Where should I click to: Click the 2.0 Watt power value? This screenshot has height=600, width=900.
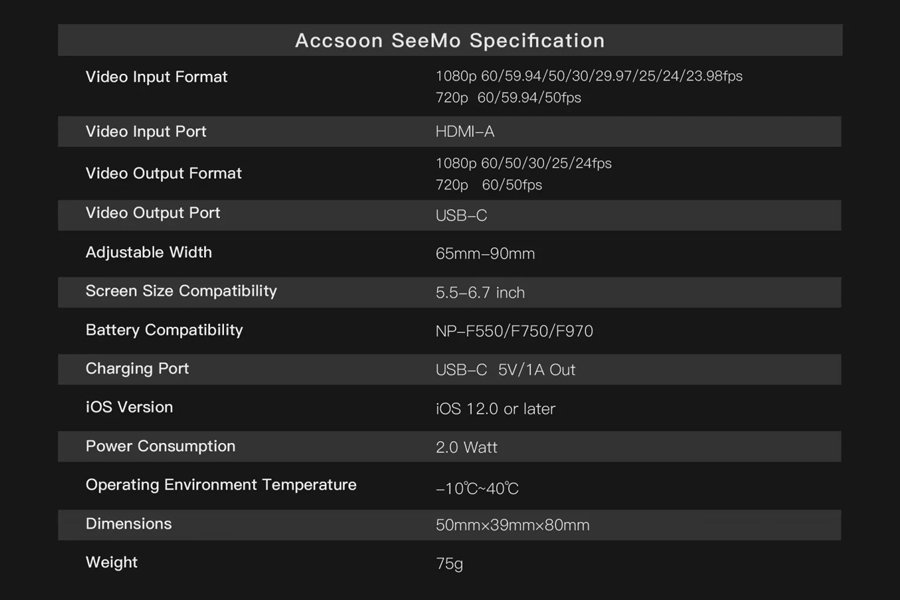[x=466, y=447]
